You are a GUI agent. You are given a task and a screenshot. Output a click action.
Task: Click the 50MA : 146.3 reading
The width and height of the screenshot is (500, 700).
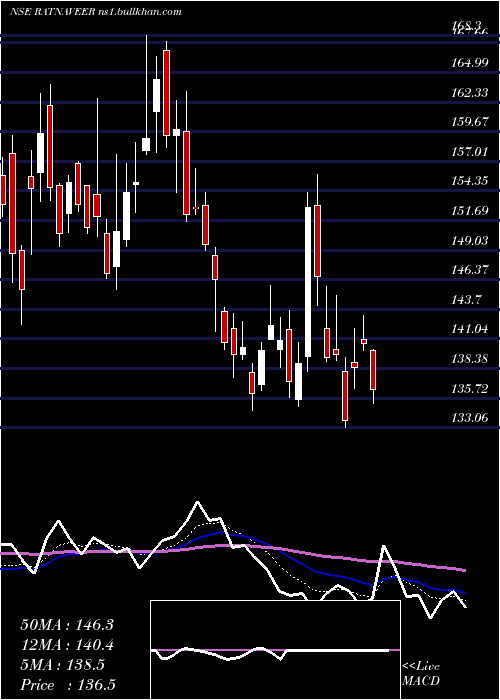click(x=67, y=625)
